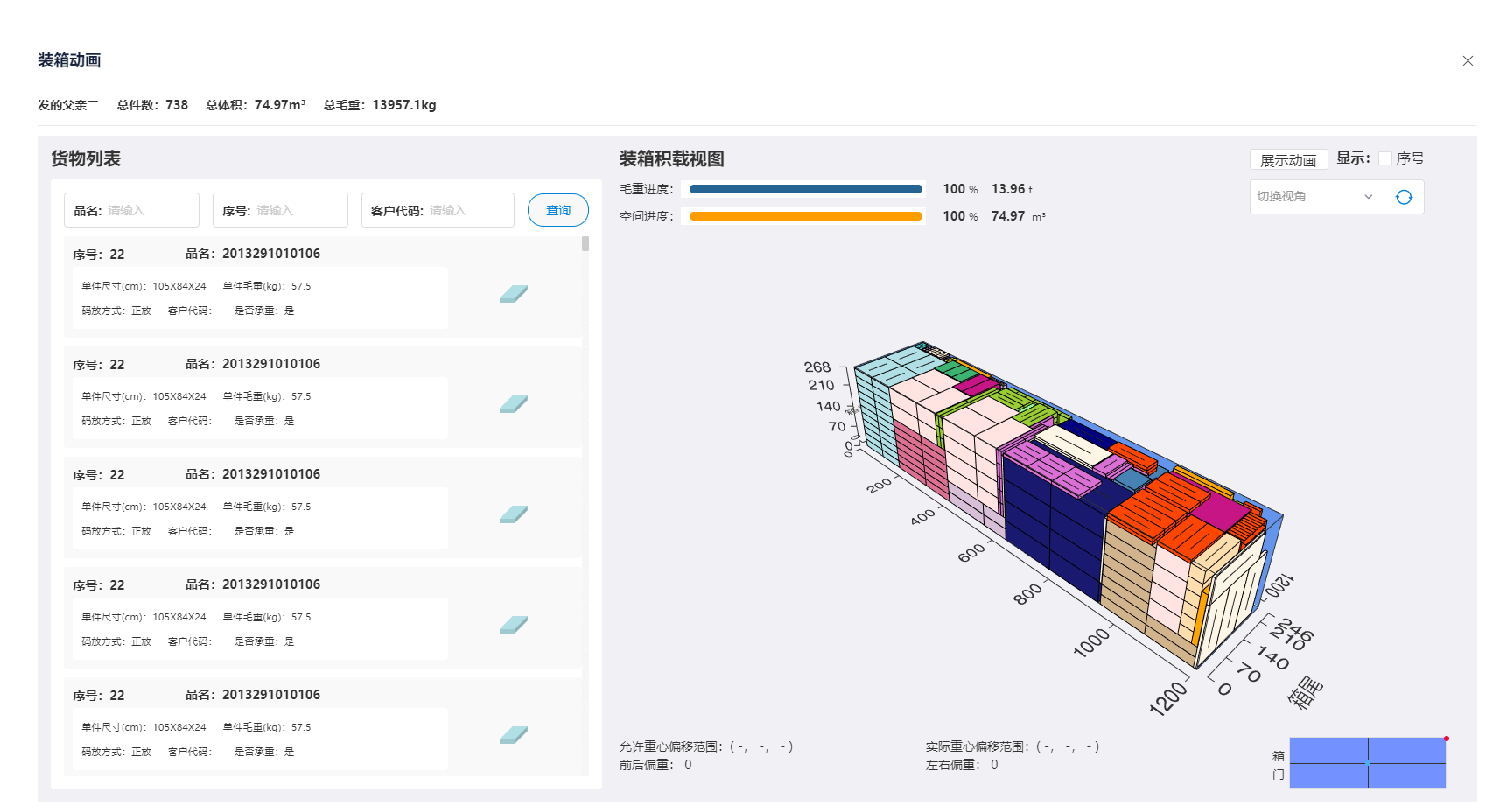Click the blue center-of-gravity minimap
Viewport: 1486px width, 812px height.
tap(1368, 763)
